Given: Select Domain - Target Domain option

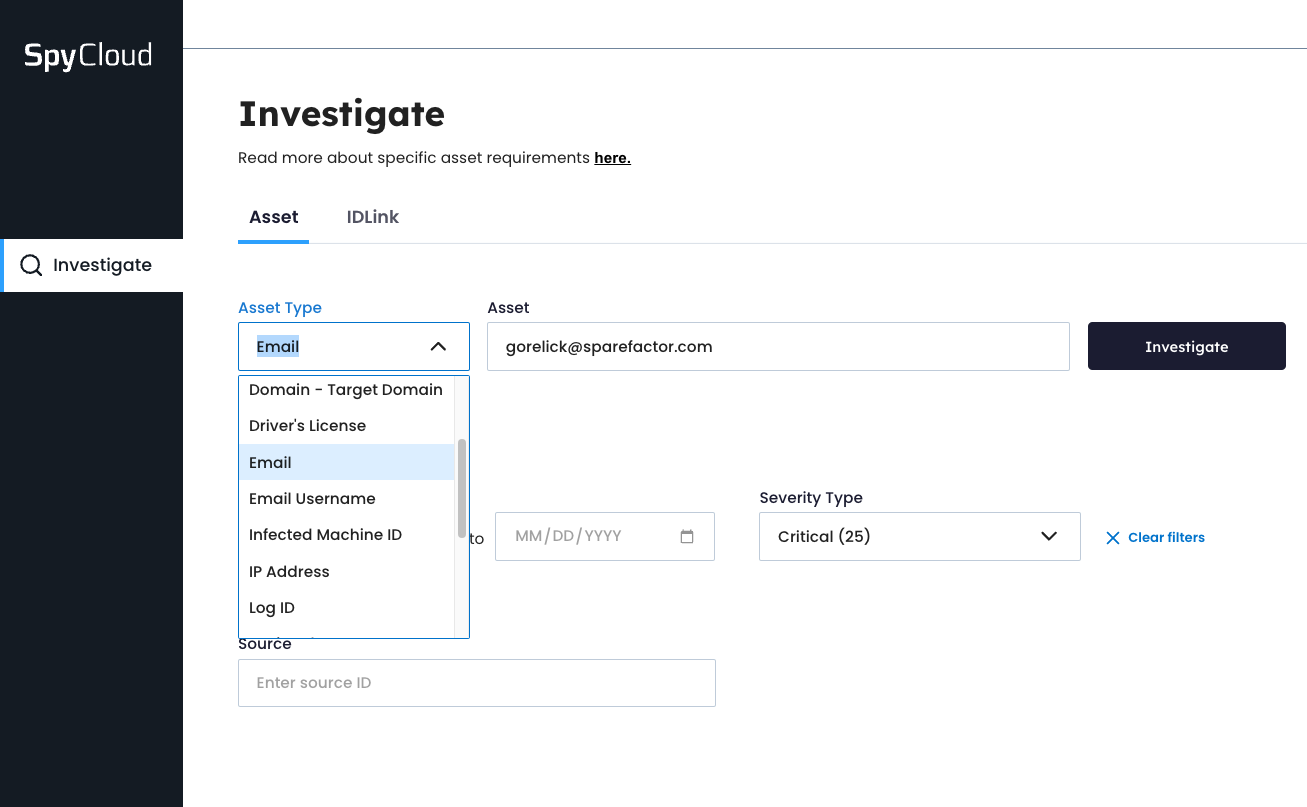Looking at the screenshot, I should (345, 390).
